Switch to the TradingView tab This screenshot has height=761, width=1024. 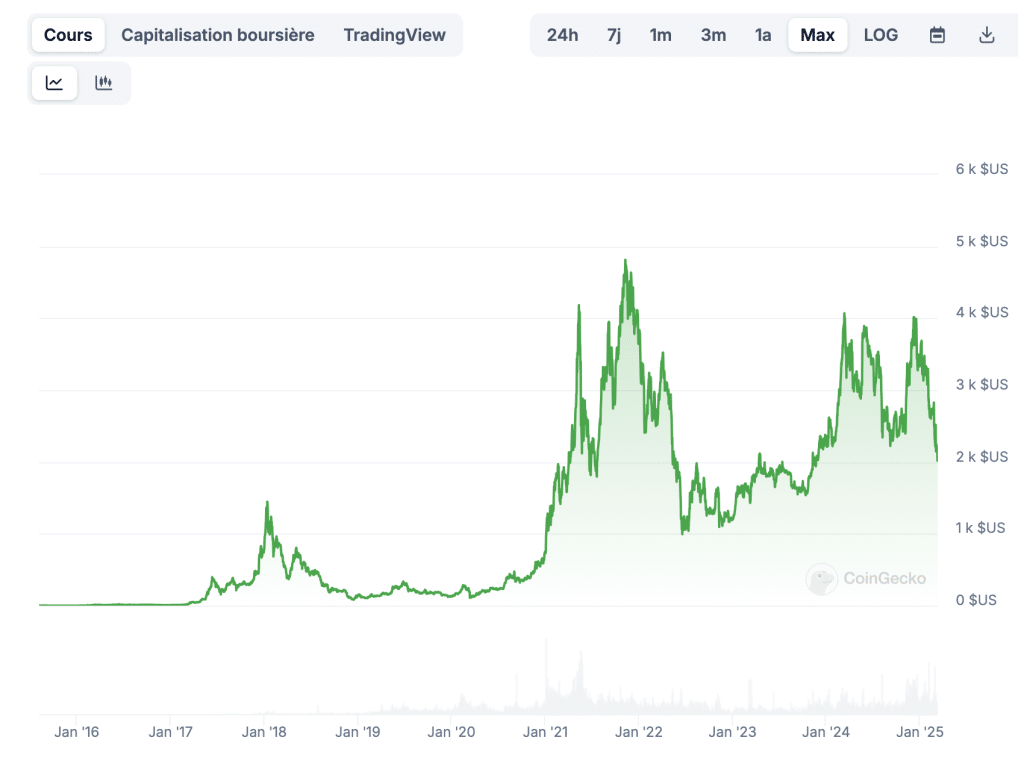tap(394, 35)
